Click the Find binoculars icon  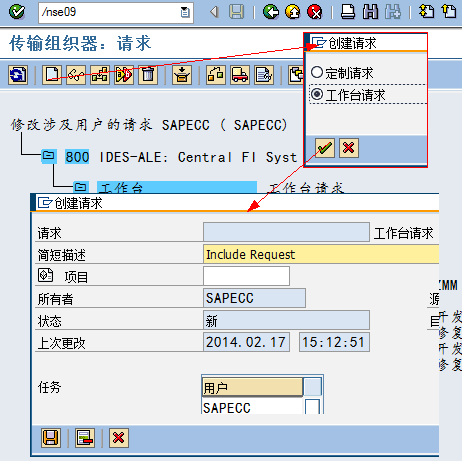370,12
